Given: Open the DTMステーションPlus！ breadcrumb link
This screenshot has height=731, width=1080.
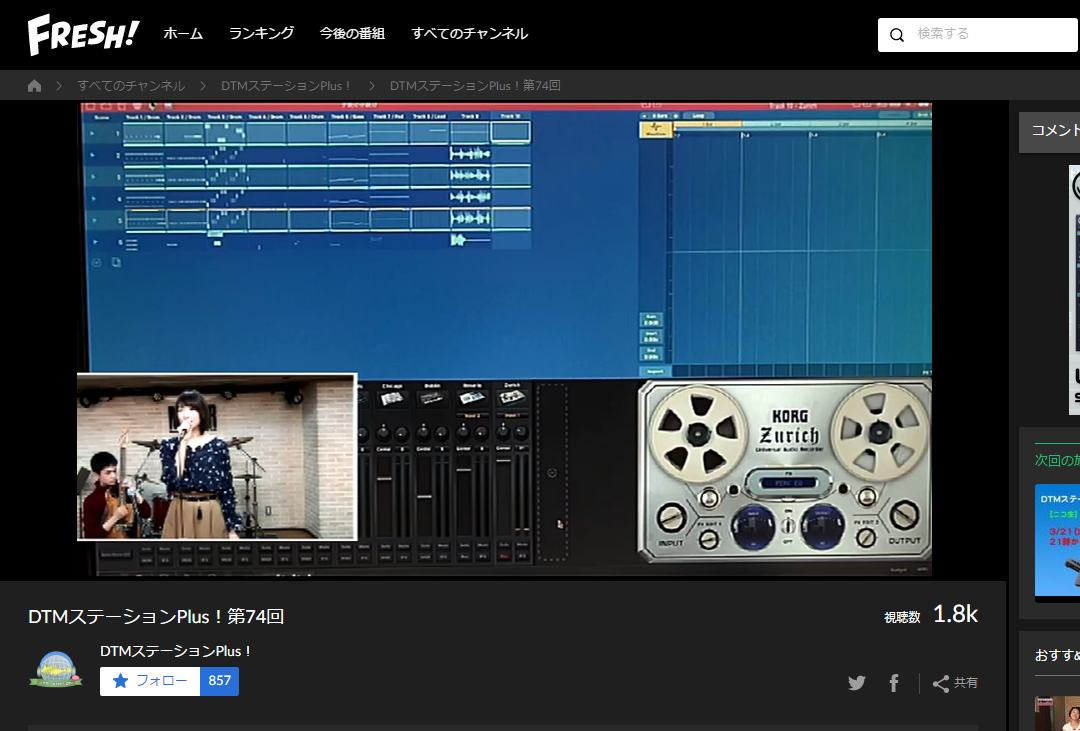Looking at the screenshot, I should point(287,85).
